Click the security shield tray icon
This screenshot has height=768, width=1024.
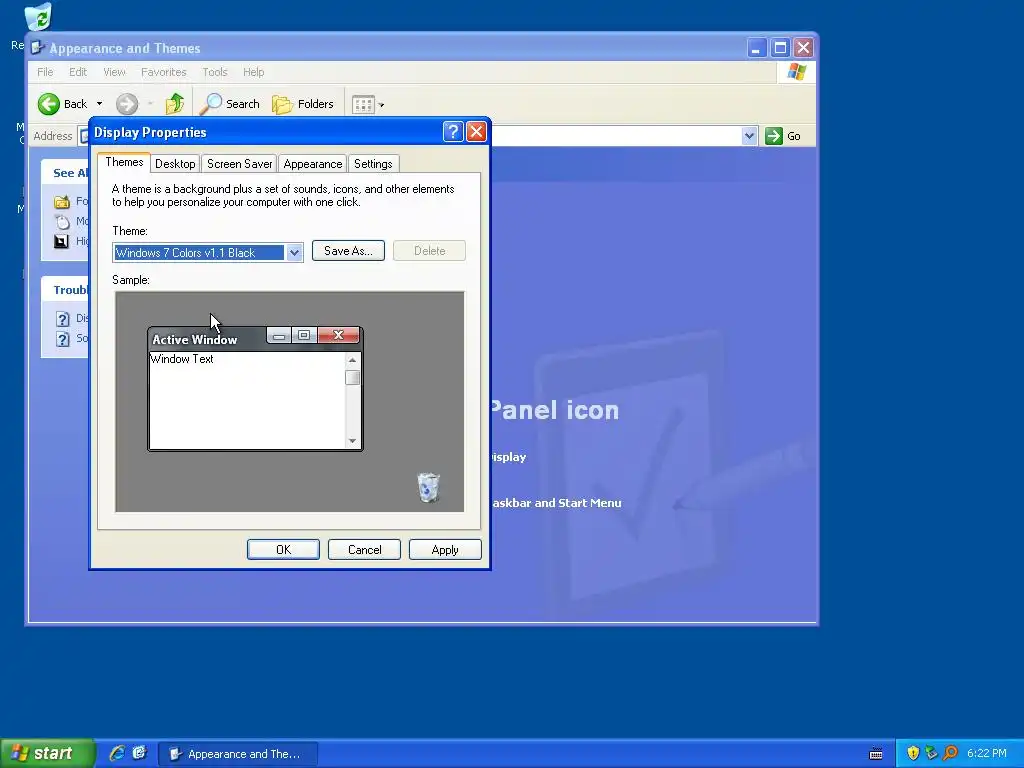(913, 754)
